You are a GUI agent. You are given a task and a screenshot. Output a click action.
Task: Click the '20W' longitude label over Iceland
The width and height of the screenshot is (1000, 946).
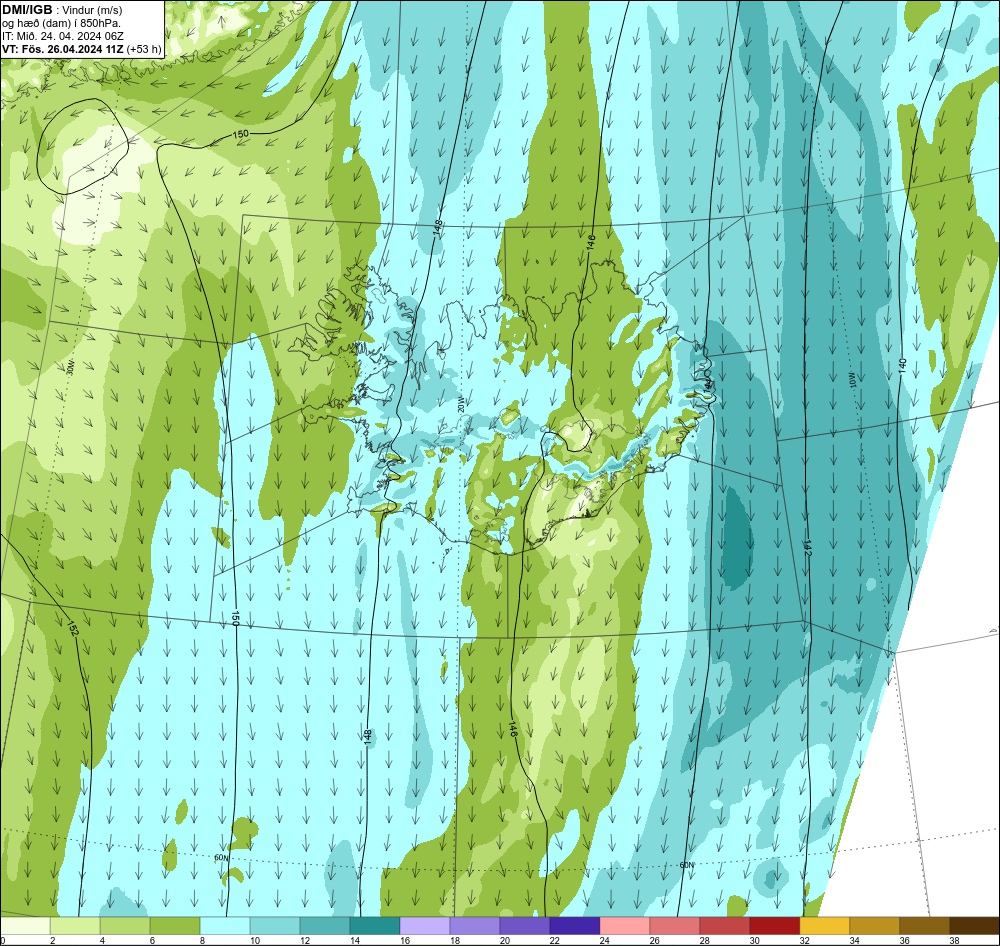[460, 405]
